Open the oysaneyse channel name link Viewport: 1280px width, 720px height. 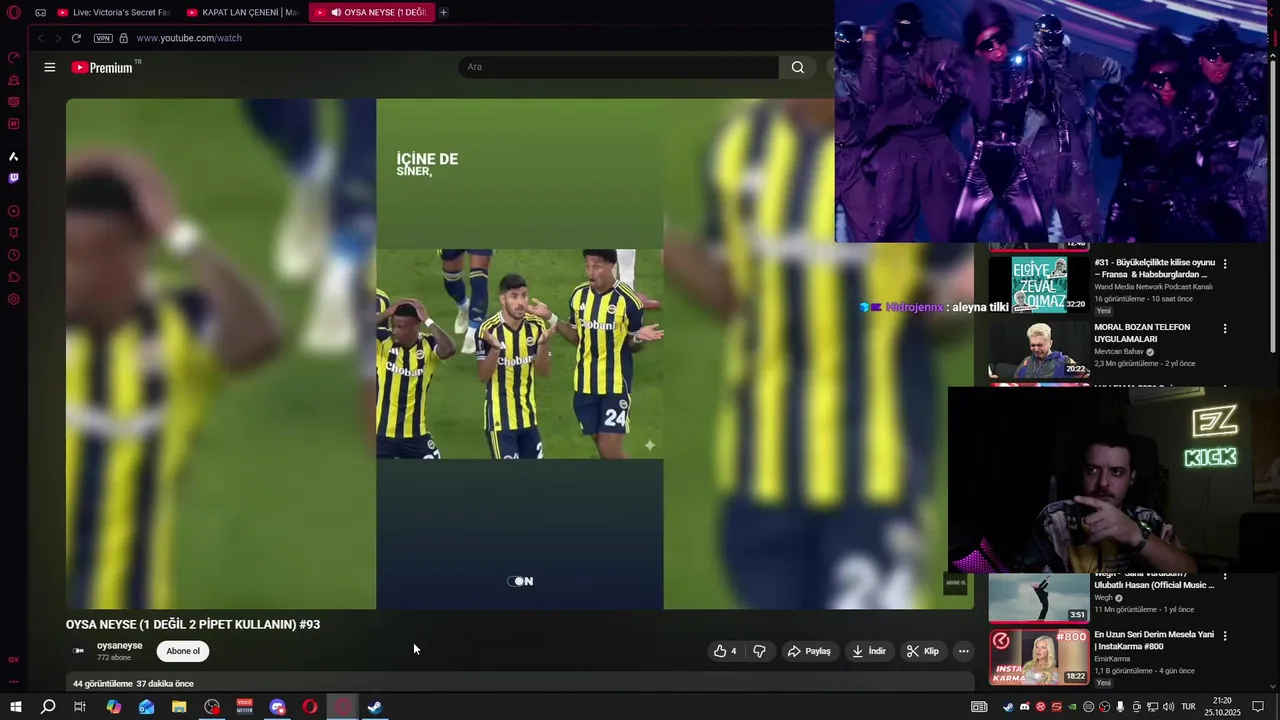[x=119, y=646]
